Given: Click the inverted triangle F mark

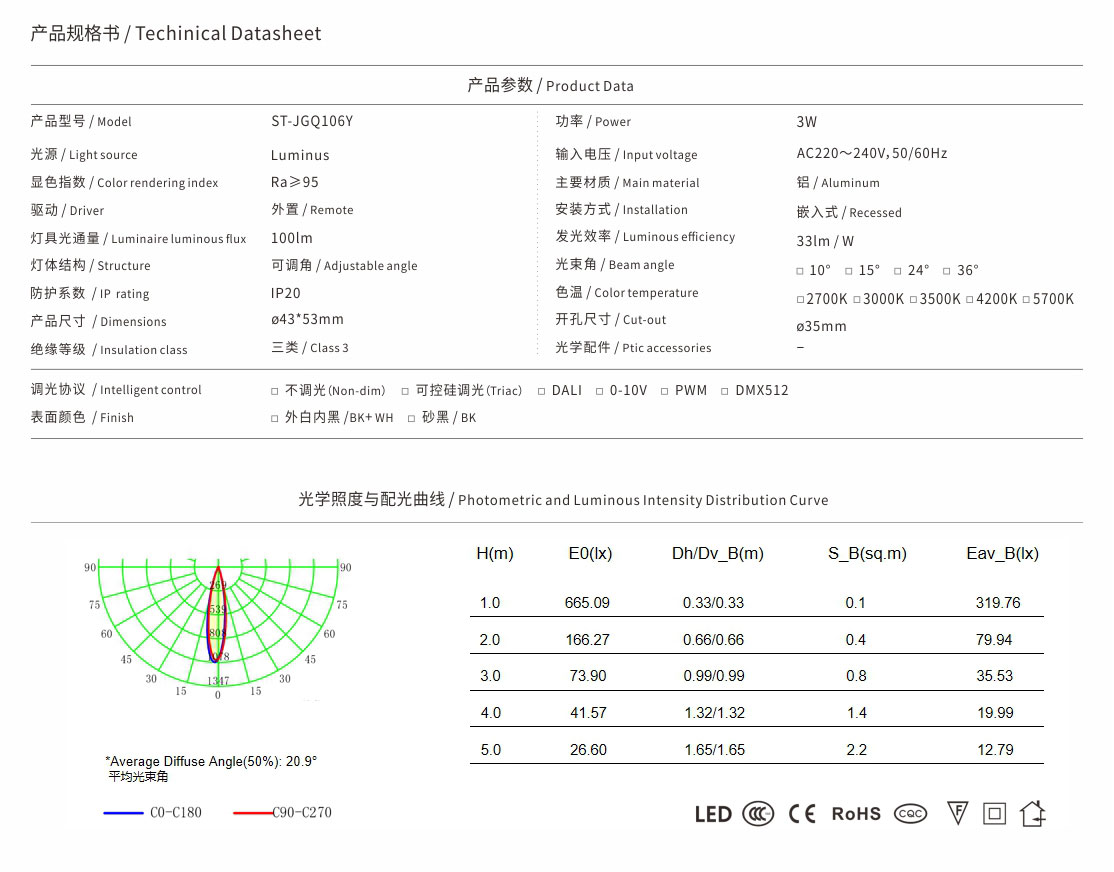Looking at the screenshot, I should point(957,813).
